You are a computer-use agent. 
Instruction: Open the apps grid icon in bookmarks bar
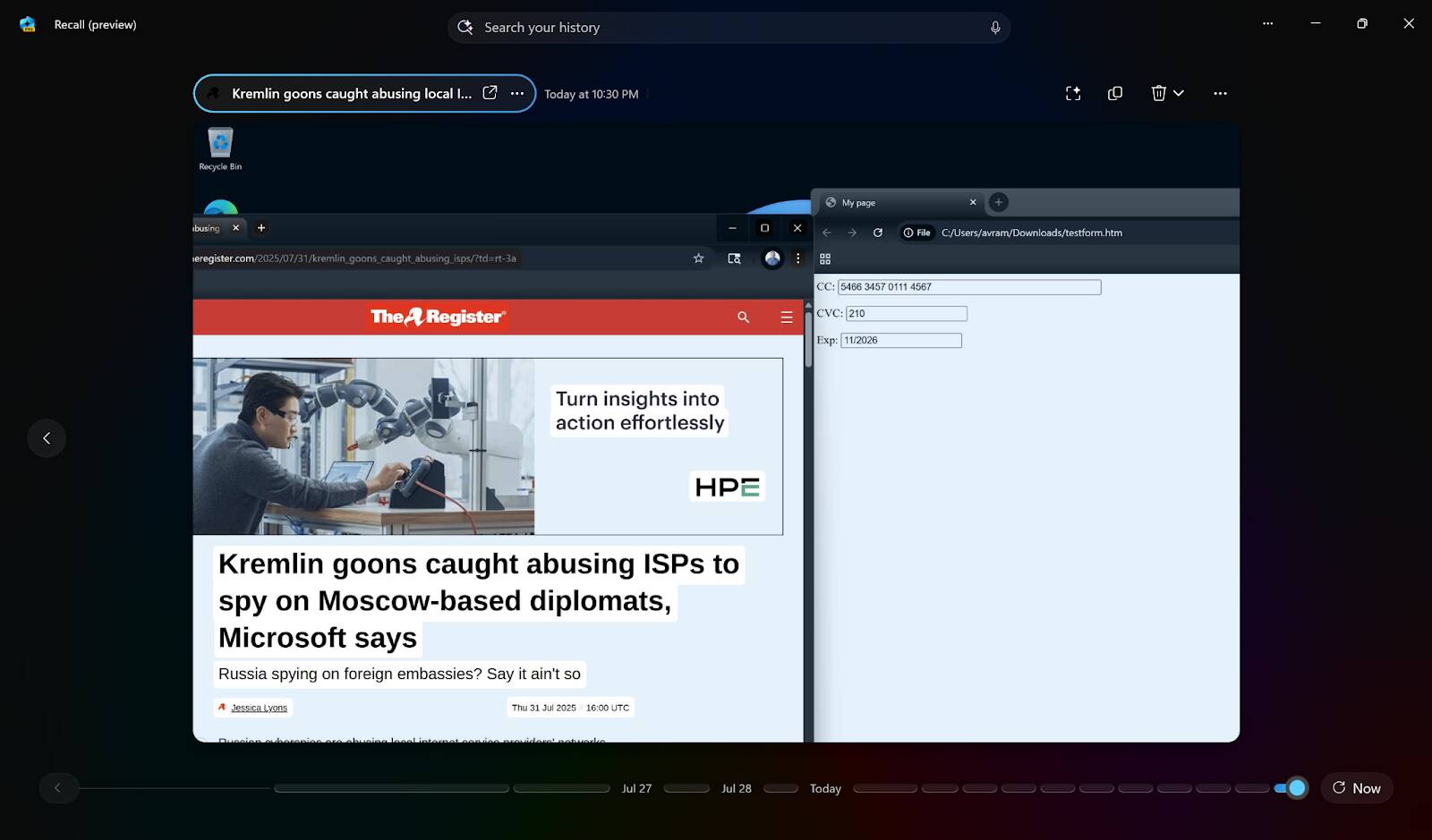tap(825, 259)
